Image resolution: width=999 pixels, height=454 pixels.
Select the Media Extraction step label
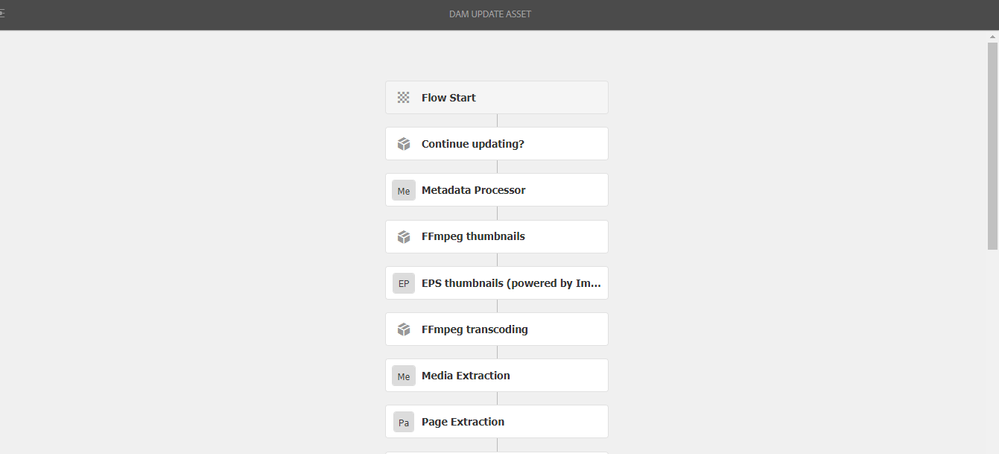[x=465, y=376]
